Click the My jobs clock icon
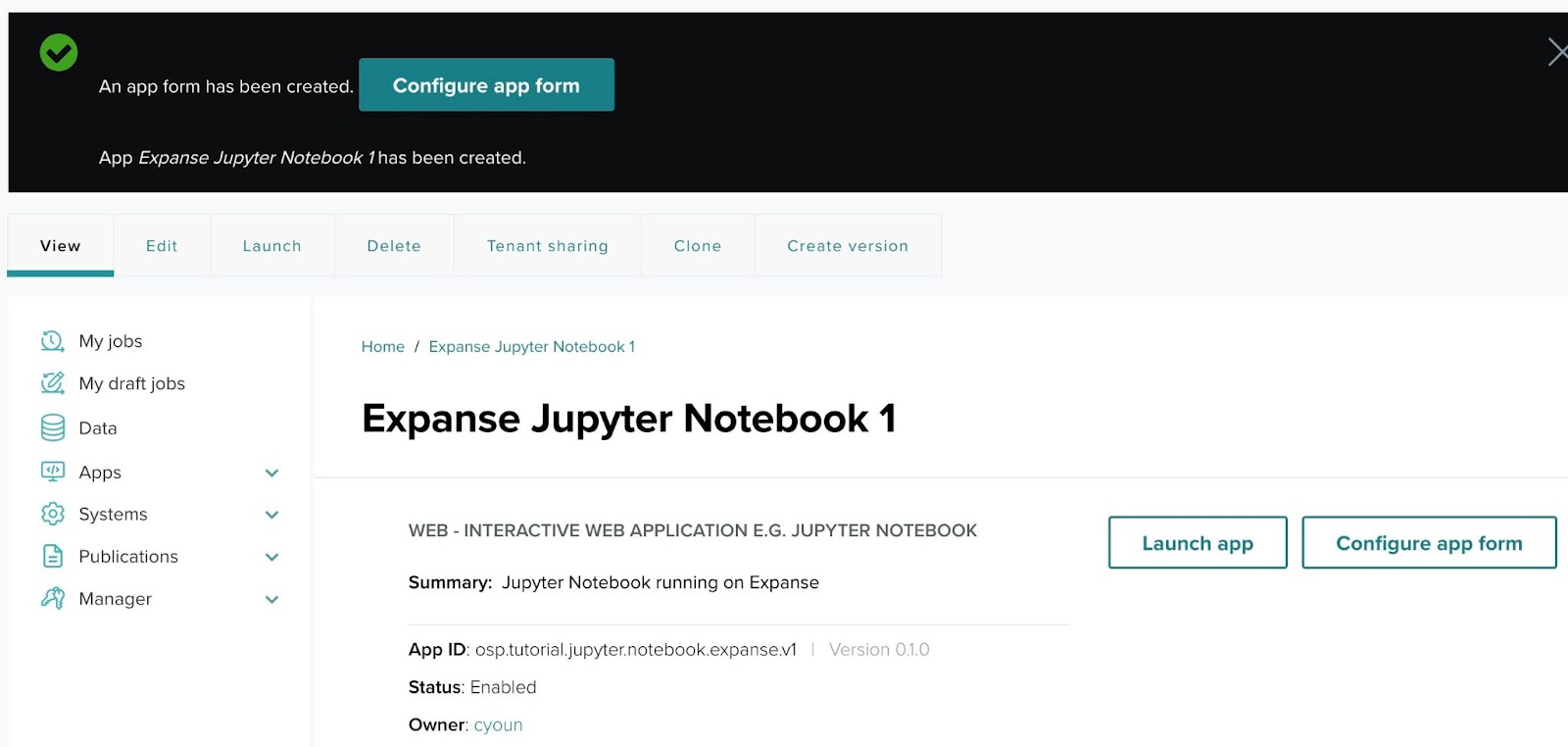Image resolution: width=1568 pixels, height=747 pixels. pos(52,341)
